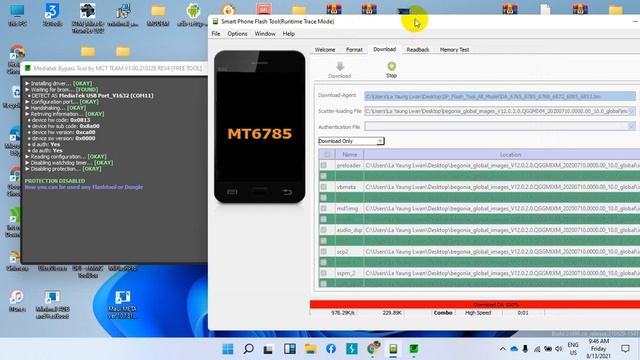
Task: Open the Download Only mode dropdown
Action: (x=351, y=141)
